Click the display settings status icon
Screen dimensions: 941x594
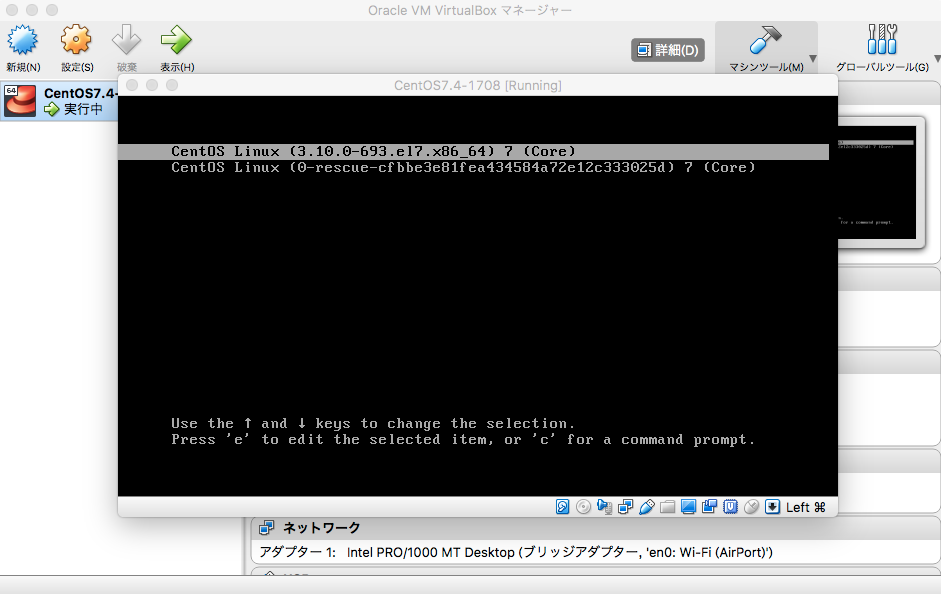[x=687, y=507]
